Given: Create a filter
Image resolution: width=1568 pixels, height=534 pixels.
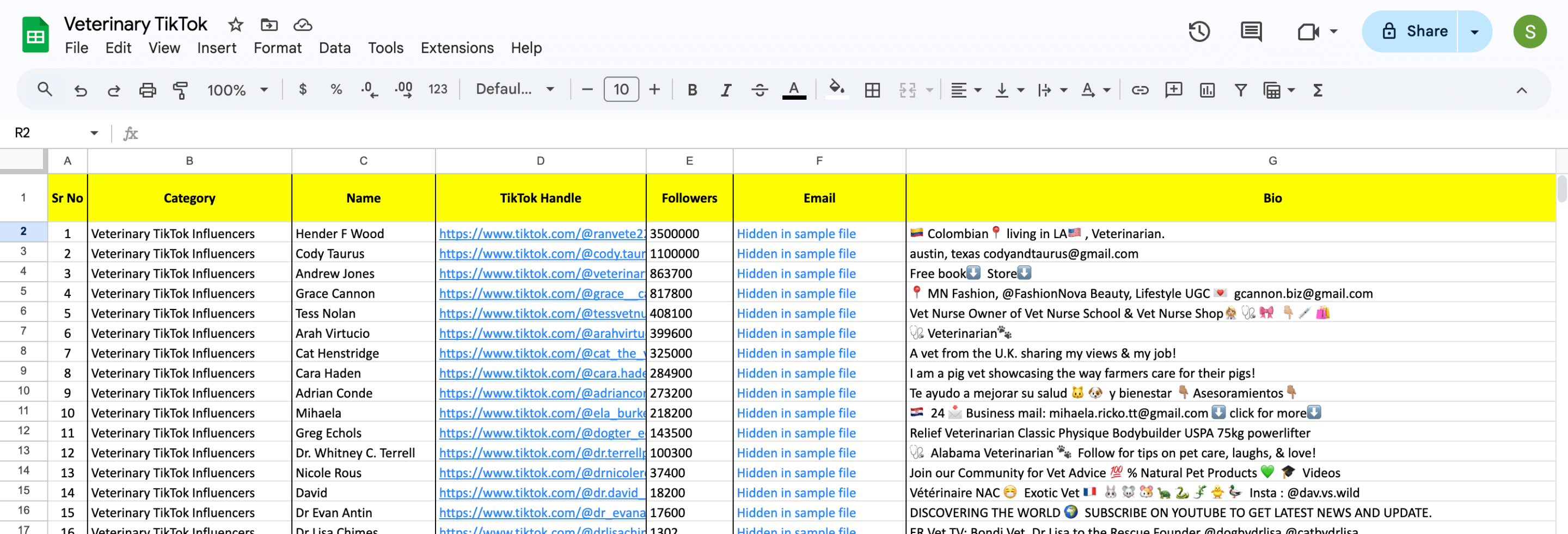Looking at the screenshot, I should tap(1240, 90).
